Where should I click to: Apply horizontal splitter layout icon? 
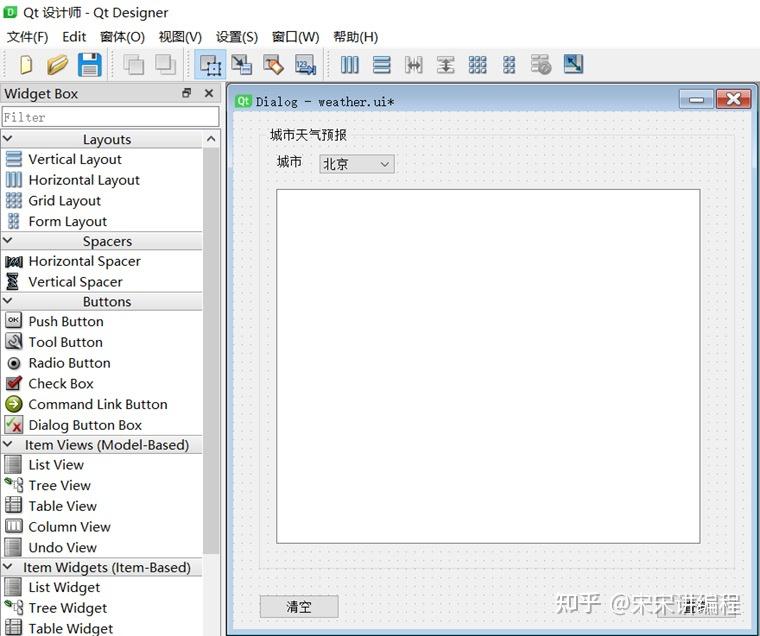(x=413, y=64)
